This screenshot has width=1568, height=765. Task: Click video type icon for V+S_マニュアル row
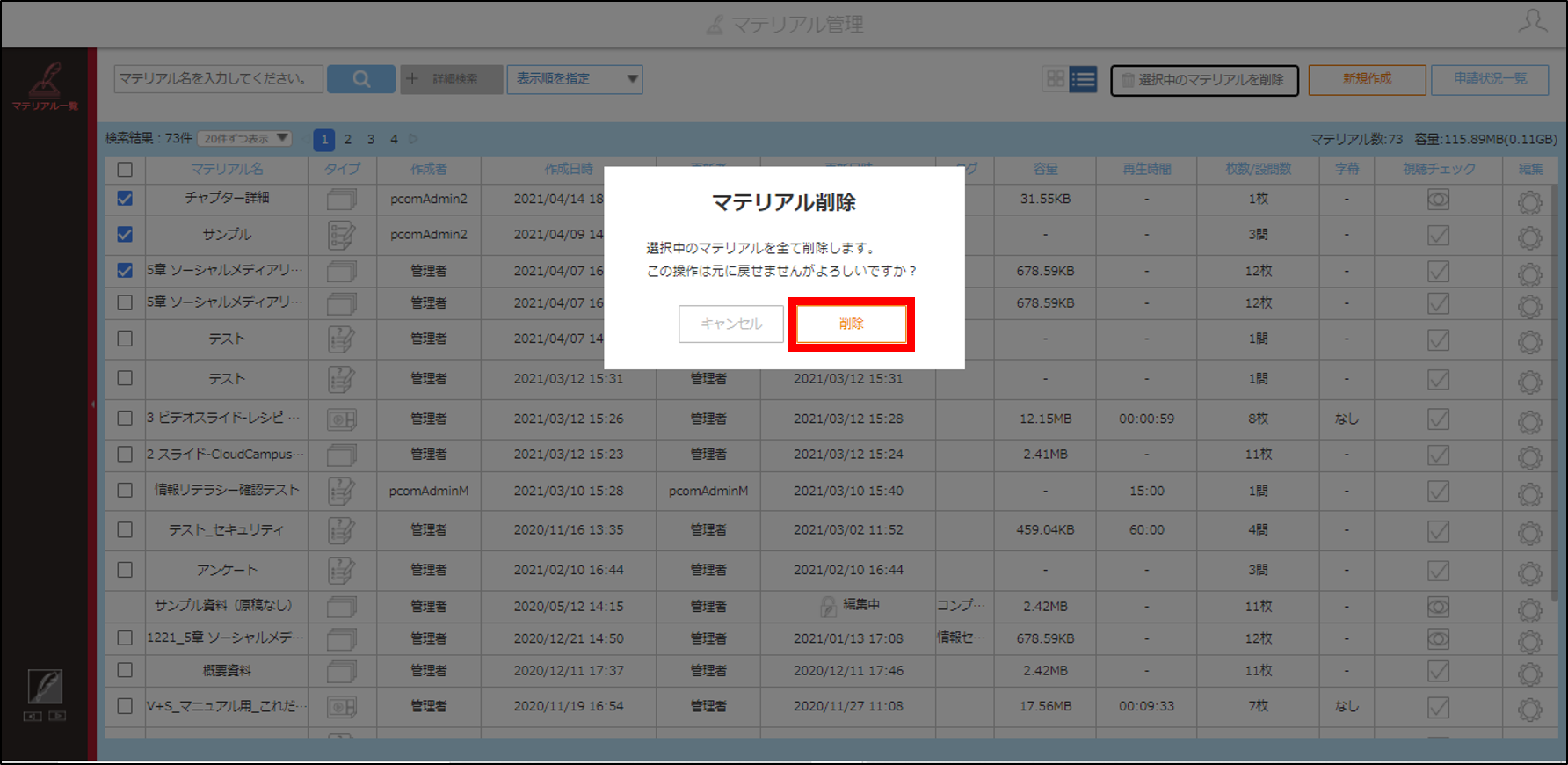(x=341, y=707)
